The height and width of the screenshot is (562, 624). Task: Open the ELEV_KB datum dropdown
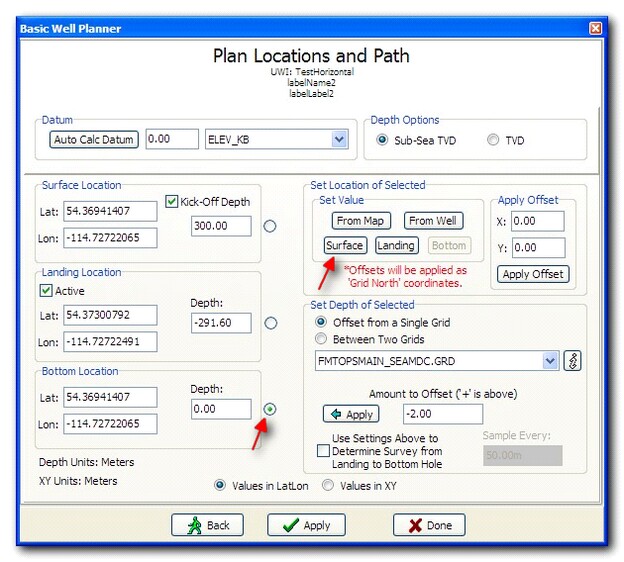[x=339, y=140]
